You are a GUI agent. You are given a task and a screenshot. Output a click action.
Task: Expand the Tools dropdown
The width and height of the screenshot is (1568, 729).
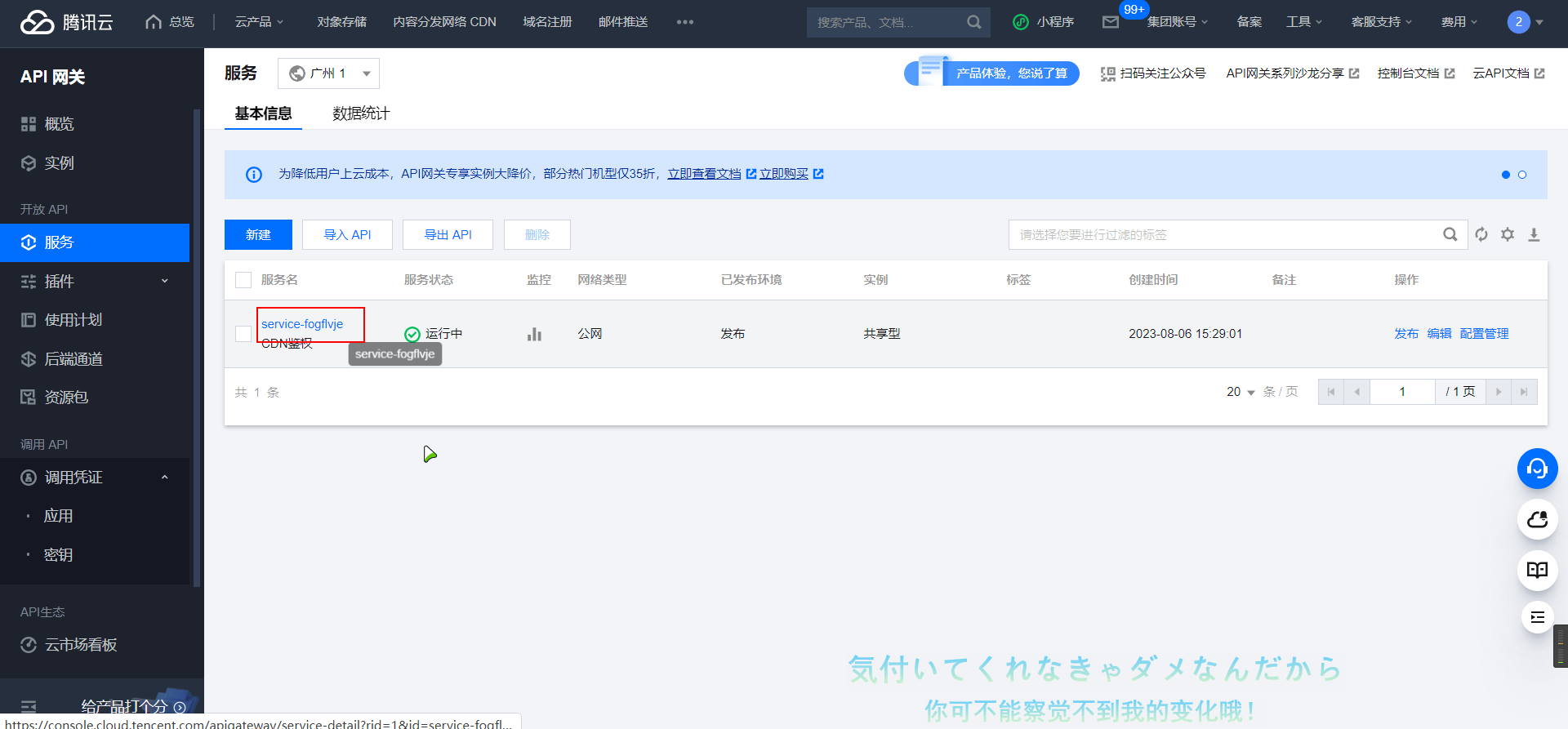click(1304, 22)
